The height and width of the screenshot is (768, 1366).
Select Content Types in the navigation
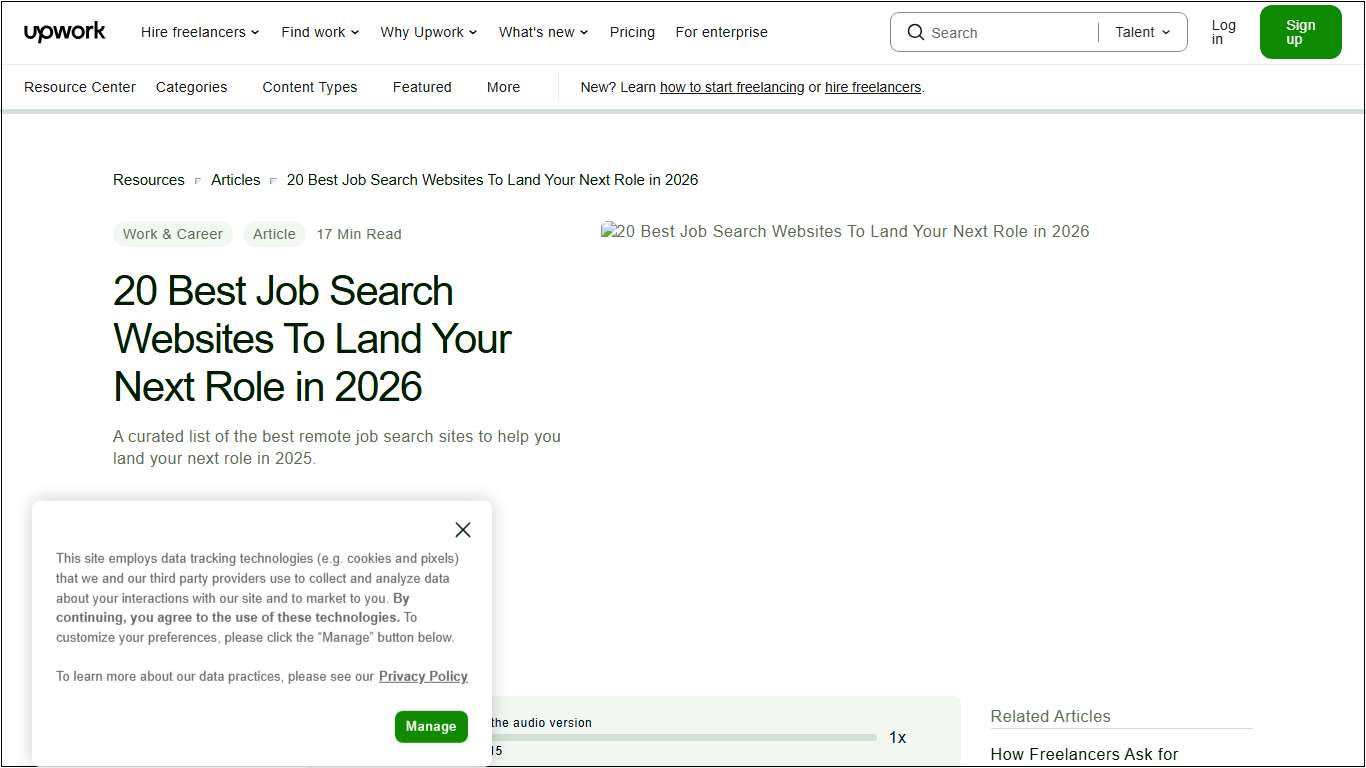309,87
